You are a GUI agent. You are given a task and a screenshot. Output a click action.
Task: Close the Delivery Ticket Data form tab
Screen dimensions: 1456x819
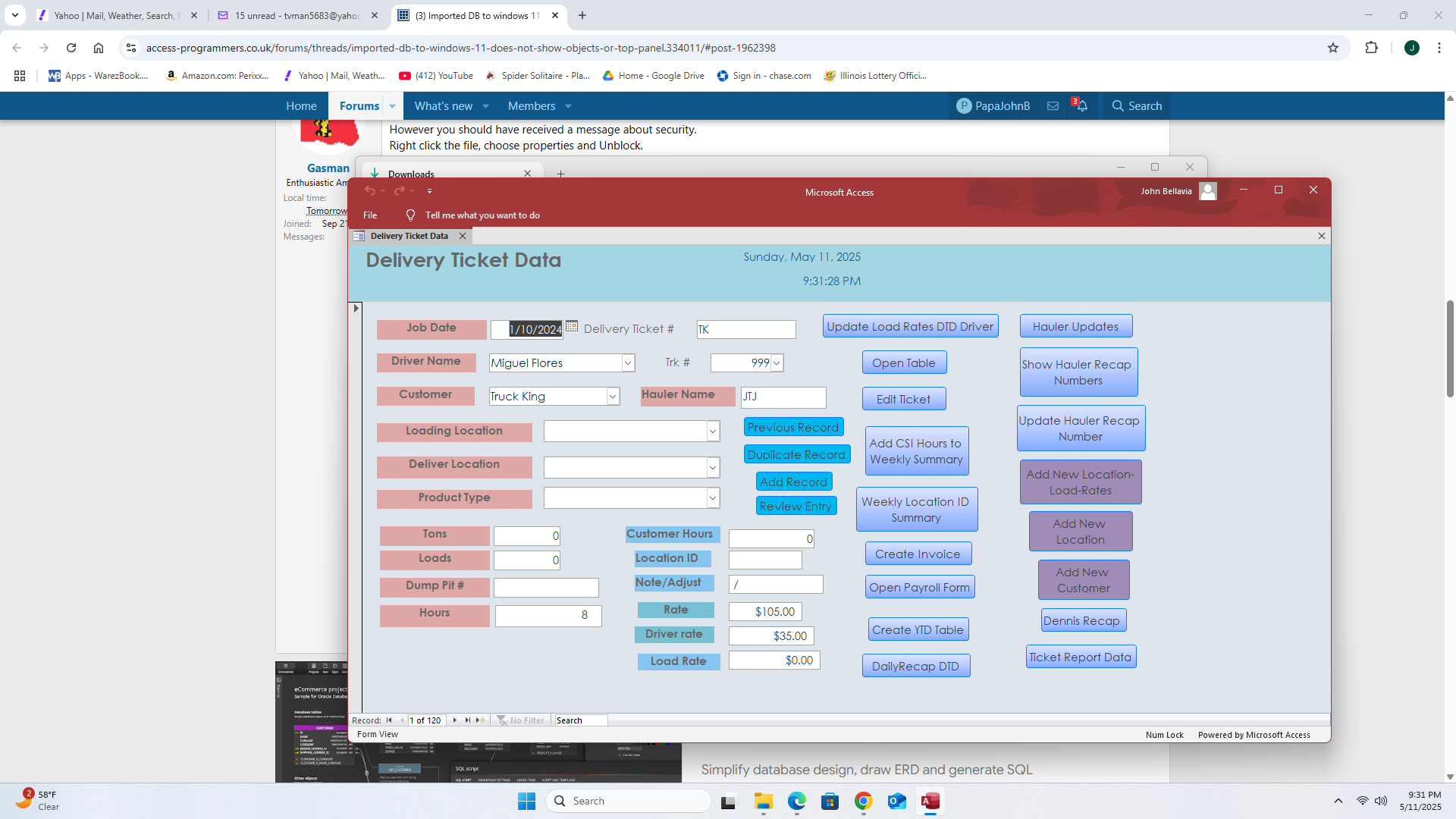pyautogui.click(x=463, y=236)
